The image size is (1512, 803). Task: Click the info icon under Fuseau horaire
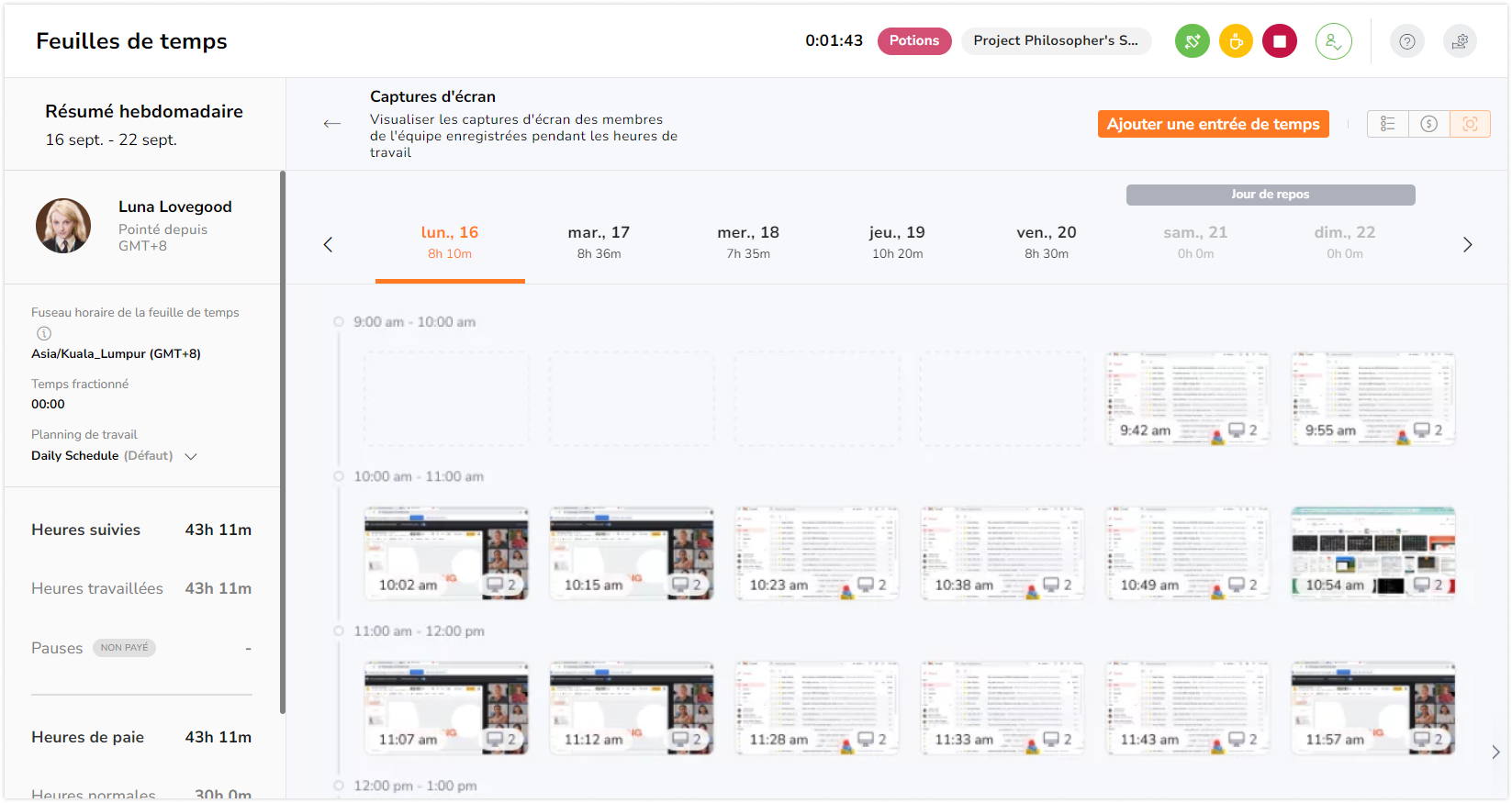pyautogui.click(x=44, y=333)
